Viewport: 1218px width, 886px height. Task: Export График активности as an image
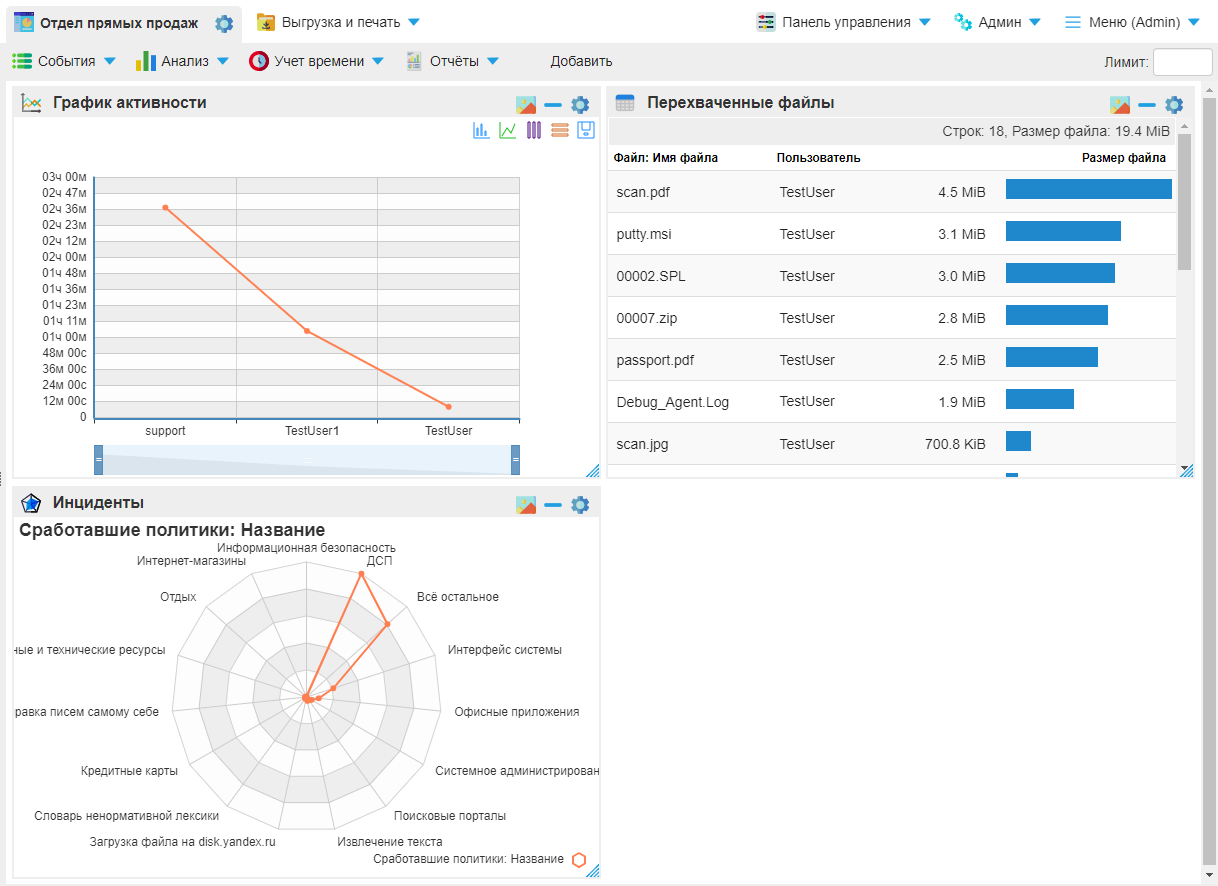[x=526, y=103]
